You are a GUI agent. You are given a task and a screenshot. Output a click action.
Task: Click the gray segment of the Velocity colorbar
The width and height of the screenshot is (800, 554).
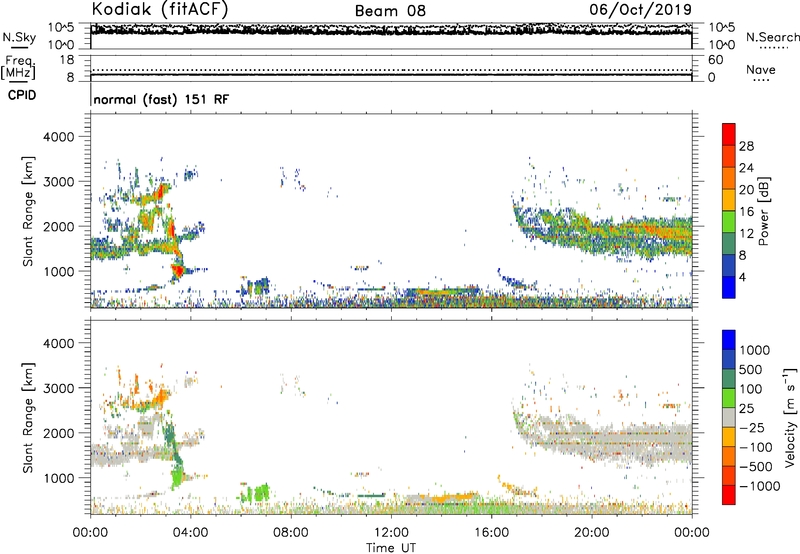(x=729, y=417)
